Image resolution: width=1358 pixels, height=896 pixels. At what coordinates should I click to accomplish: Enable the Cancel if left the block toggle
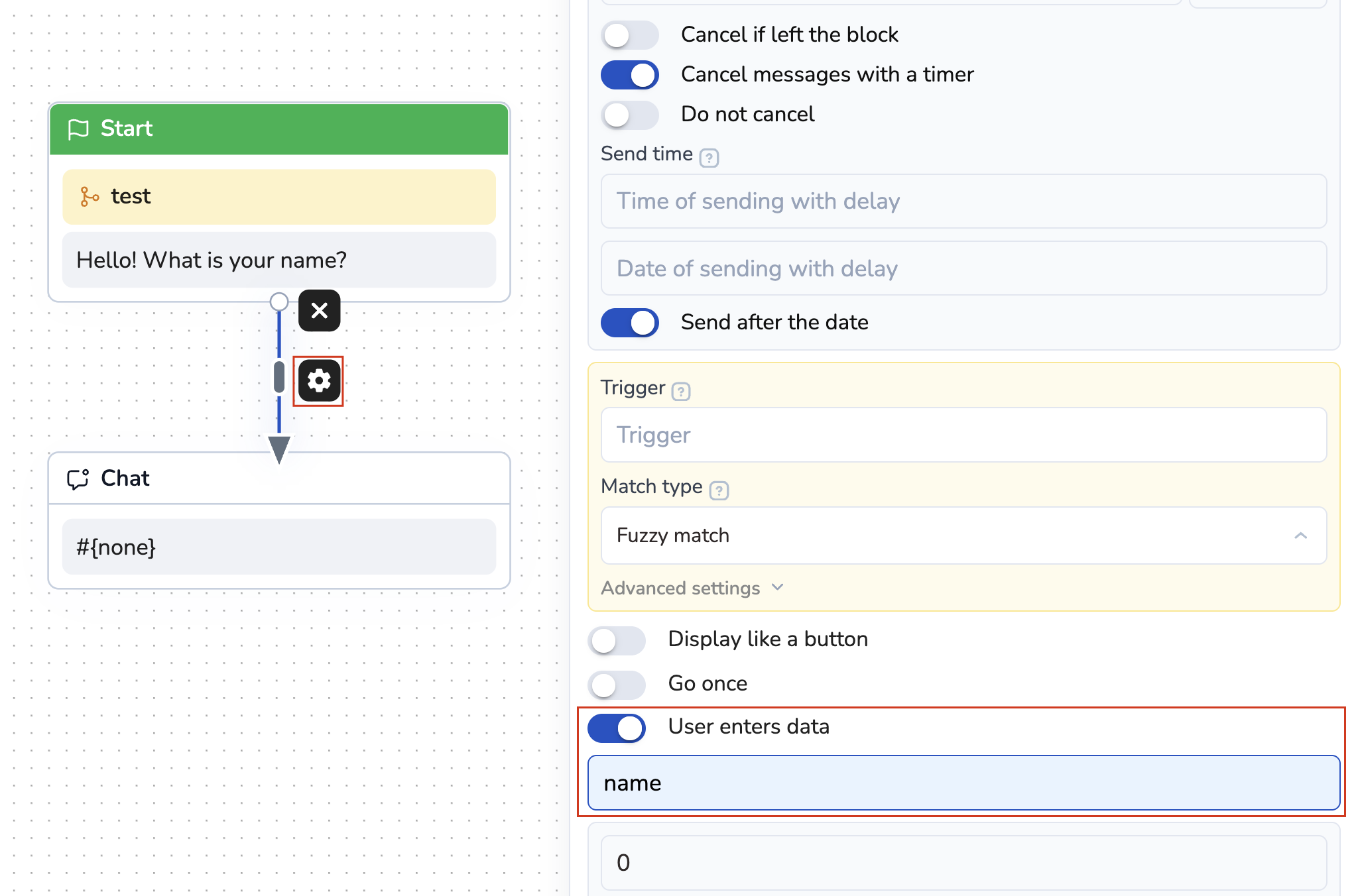click(x=629, y=35)
